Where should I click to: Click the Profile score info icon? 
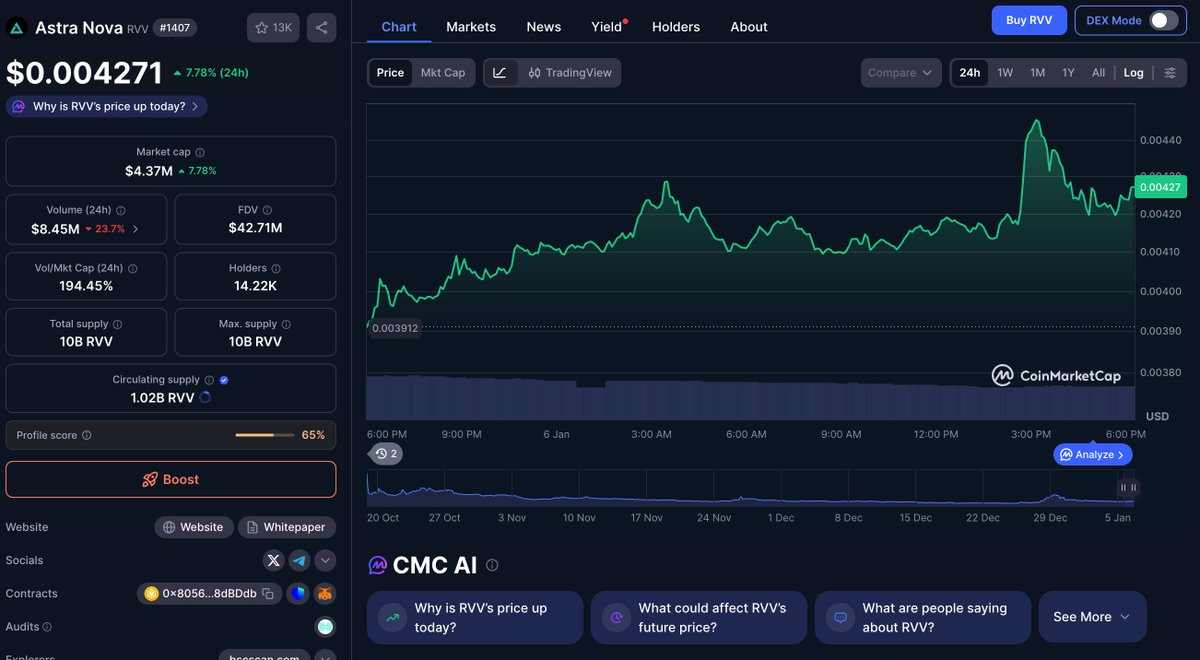pyautogui.click(x=86, y=435)
